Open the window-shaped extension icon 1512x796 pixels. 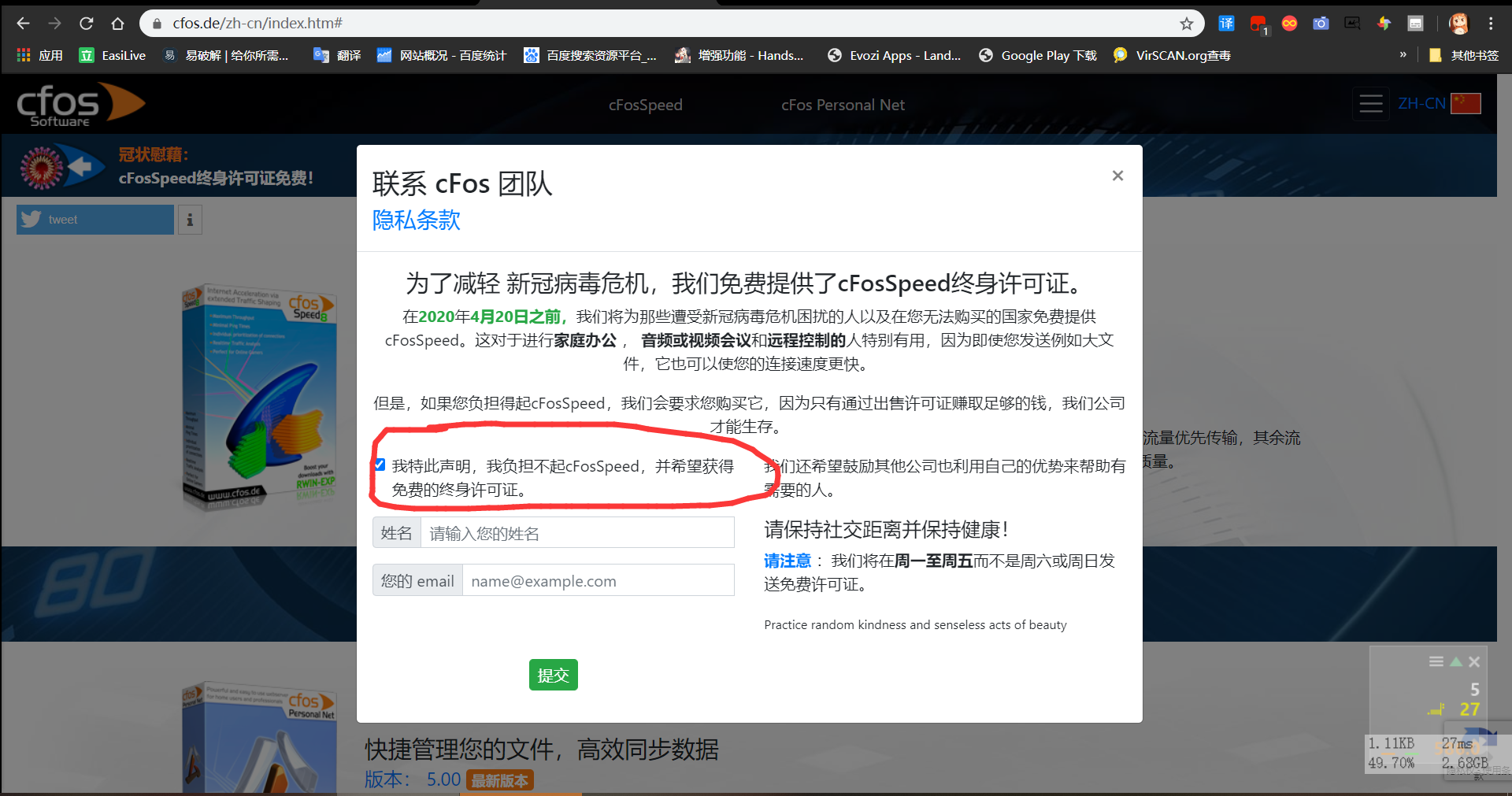[x=1415, y=24]
